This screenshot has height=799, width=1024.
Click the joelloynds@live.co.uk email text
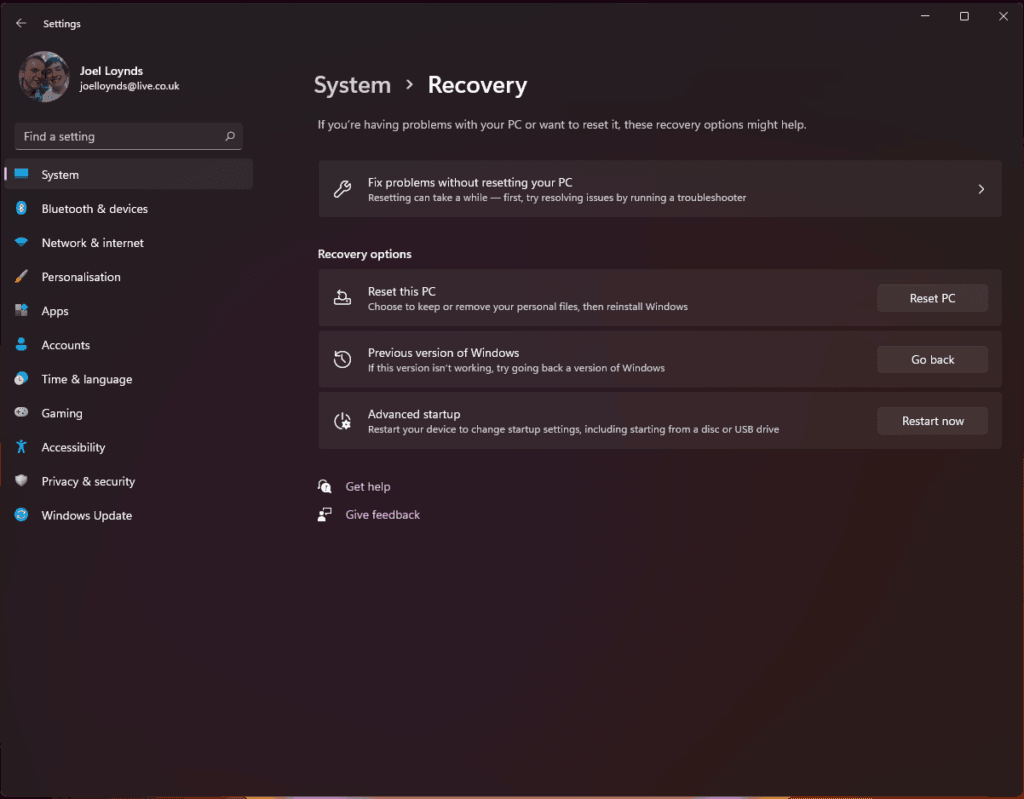click(129, 86)
